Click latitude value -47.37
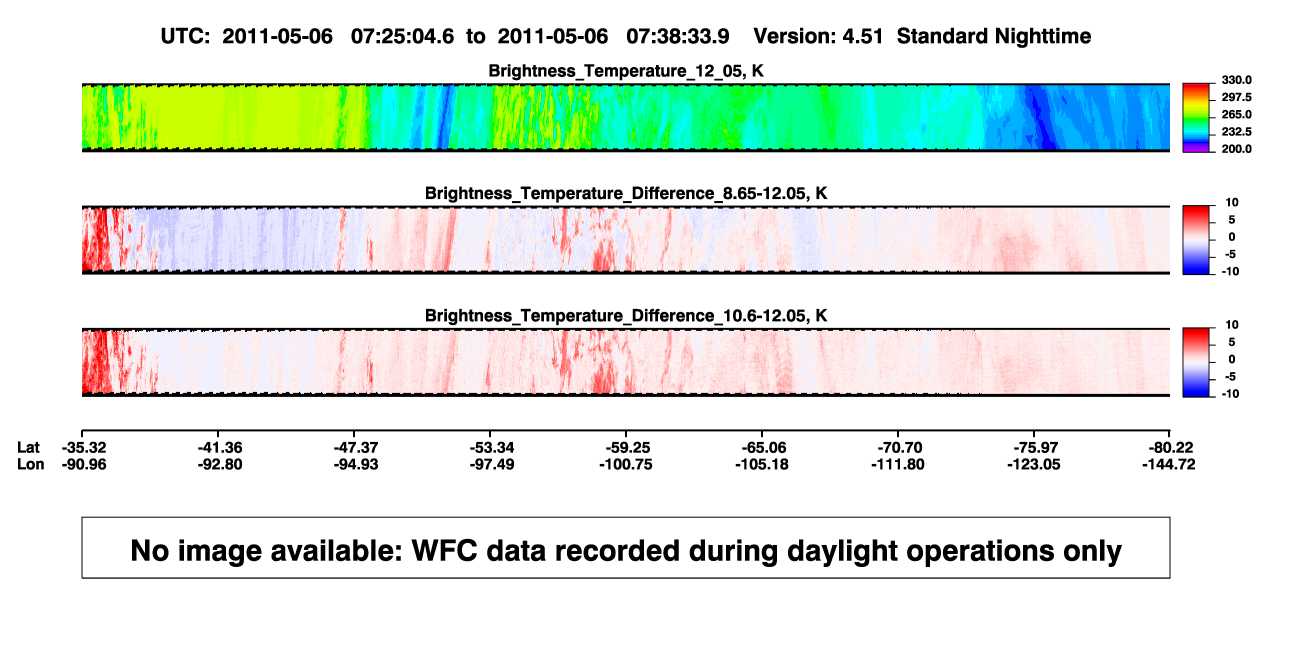 point(355,447)
